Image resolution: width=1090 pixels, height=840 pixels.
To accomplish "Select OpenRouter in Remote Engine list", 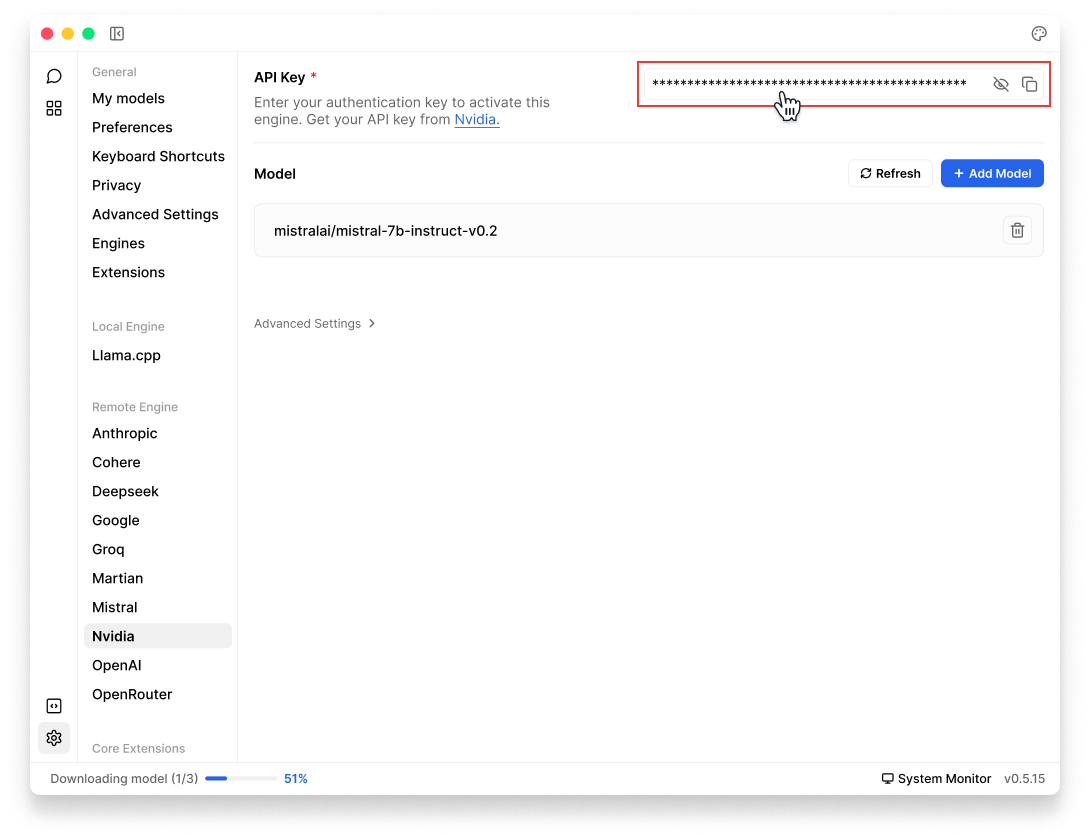I will [x=132, y=694].
